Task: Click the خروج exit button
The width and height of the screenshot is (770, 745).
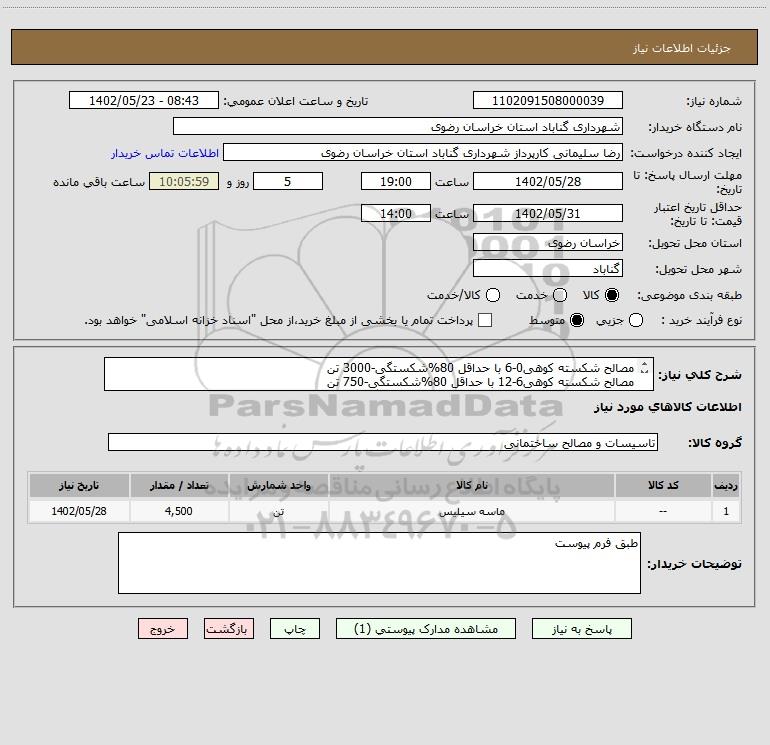Action: point(163,629)
